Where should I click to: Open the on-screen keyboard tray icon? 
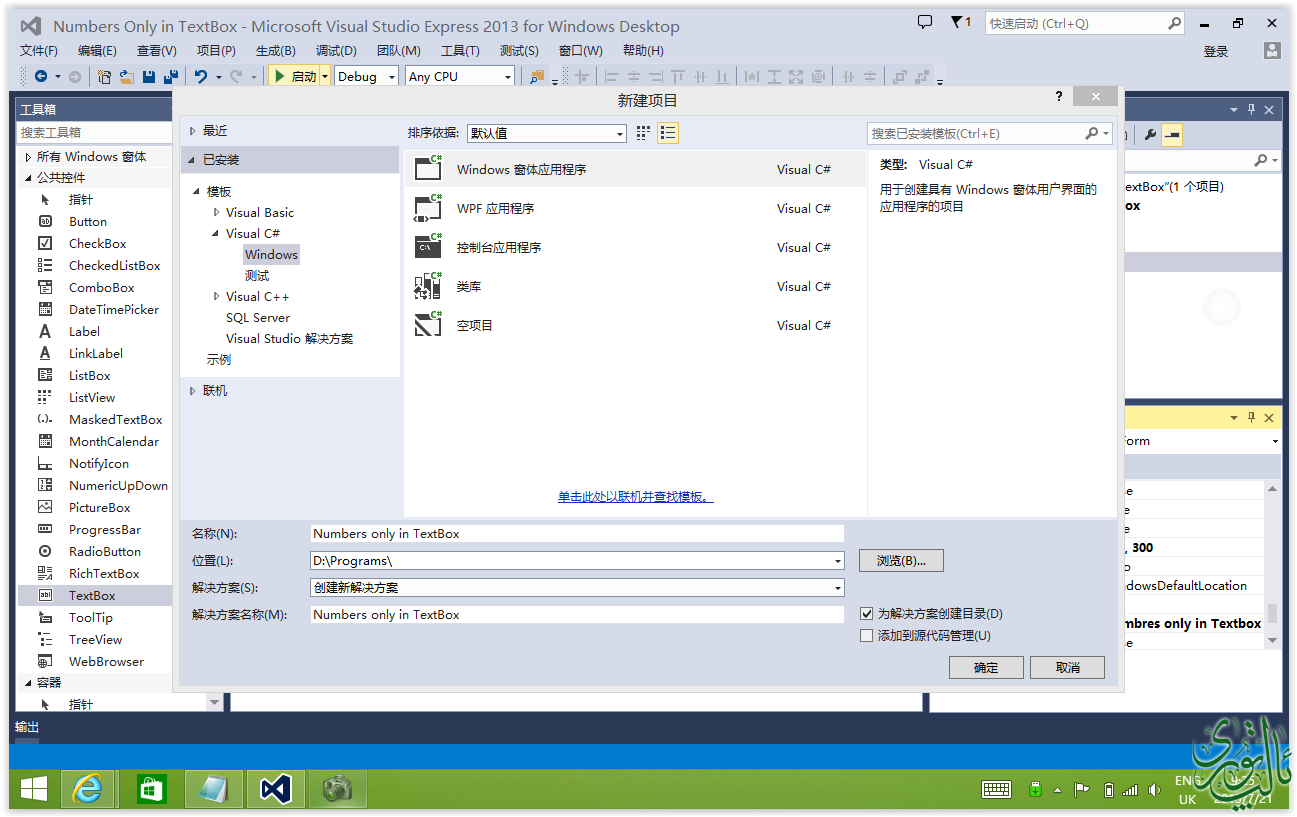click(x=997, y=790)
